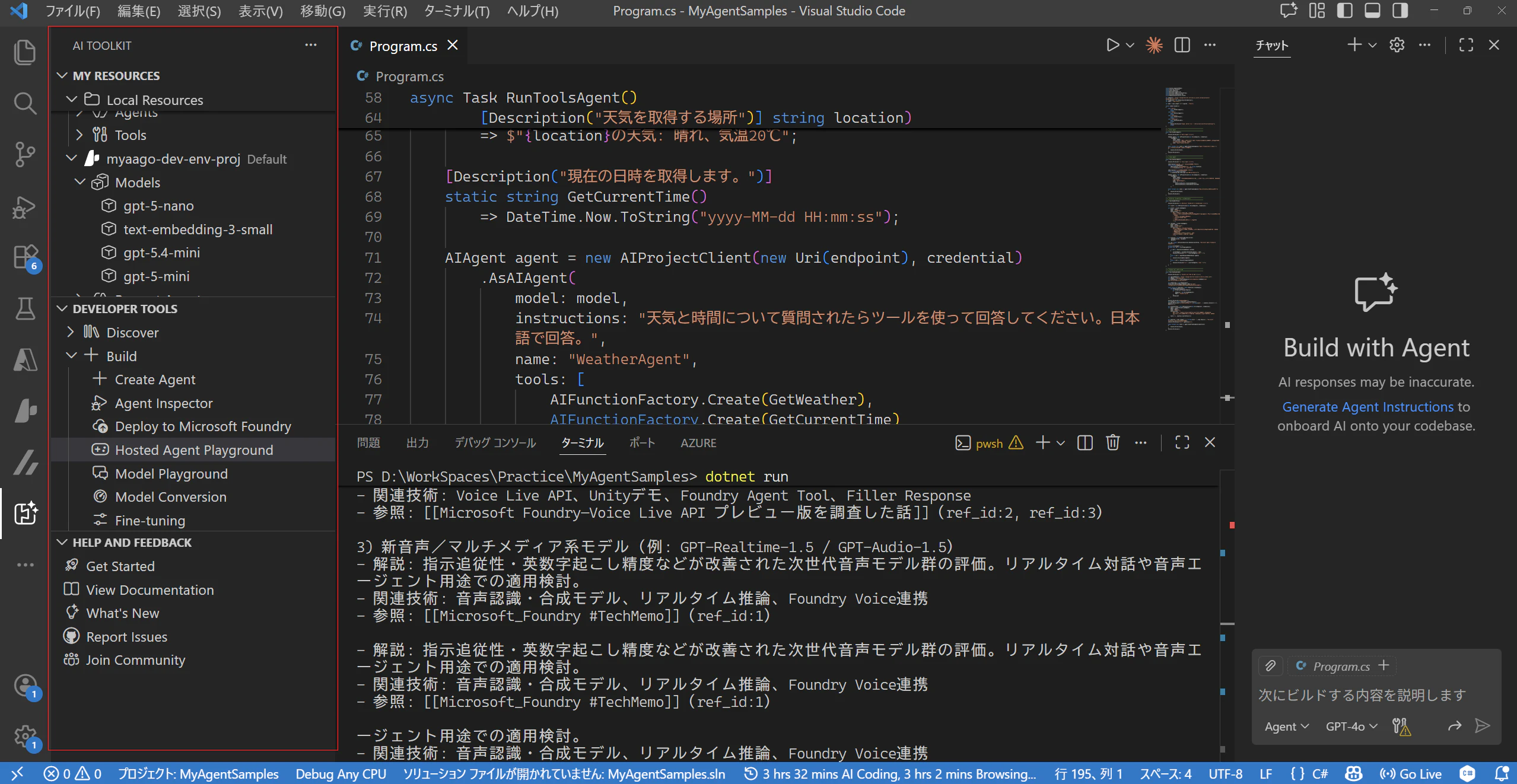
Task: Expand the Tools tree node
Action: click(x=79, y=135)
